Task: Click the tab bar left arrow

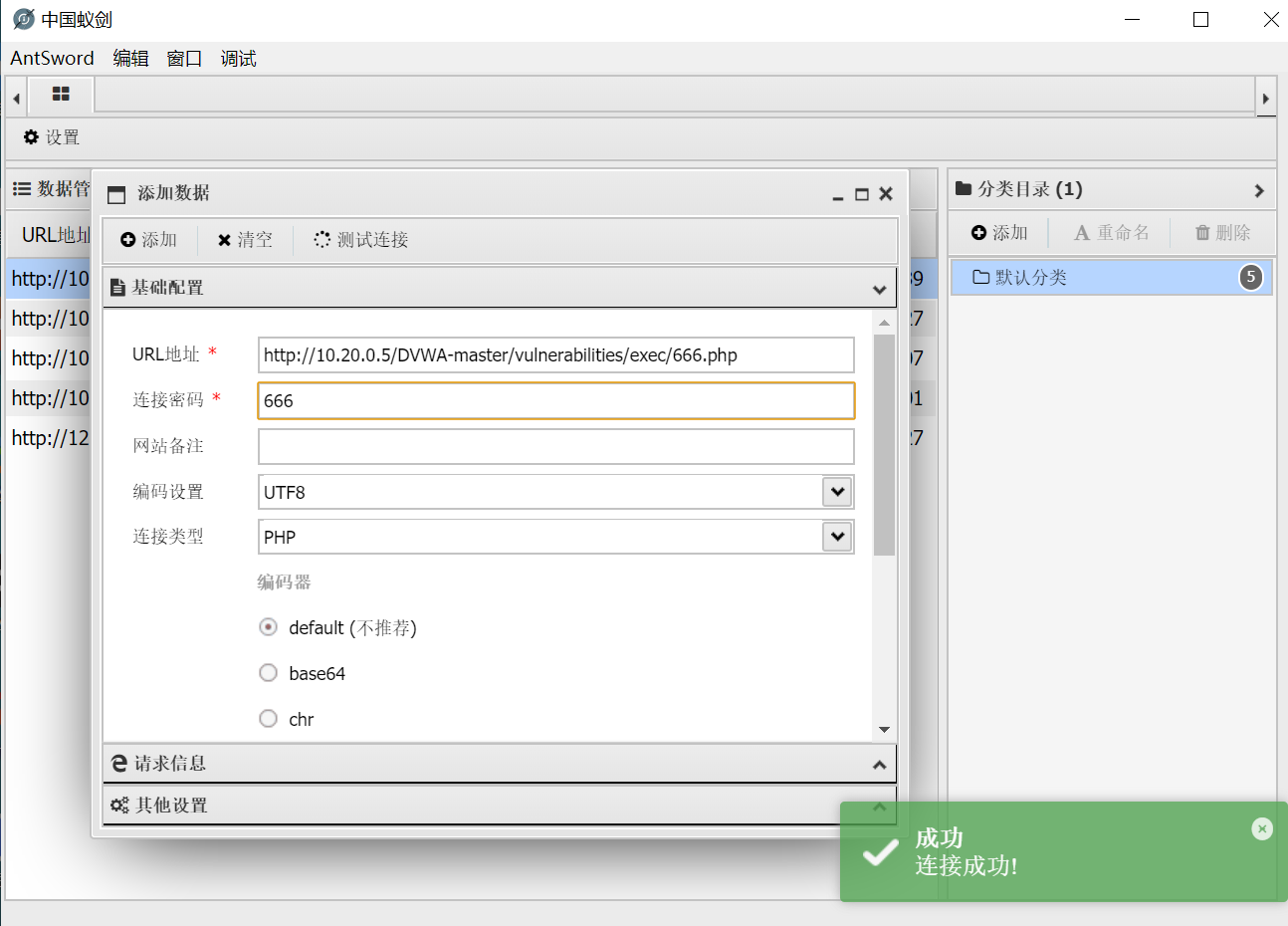Action: click(x=16, y=98)
